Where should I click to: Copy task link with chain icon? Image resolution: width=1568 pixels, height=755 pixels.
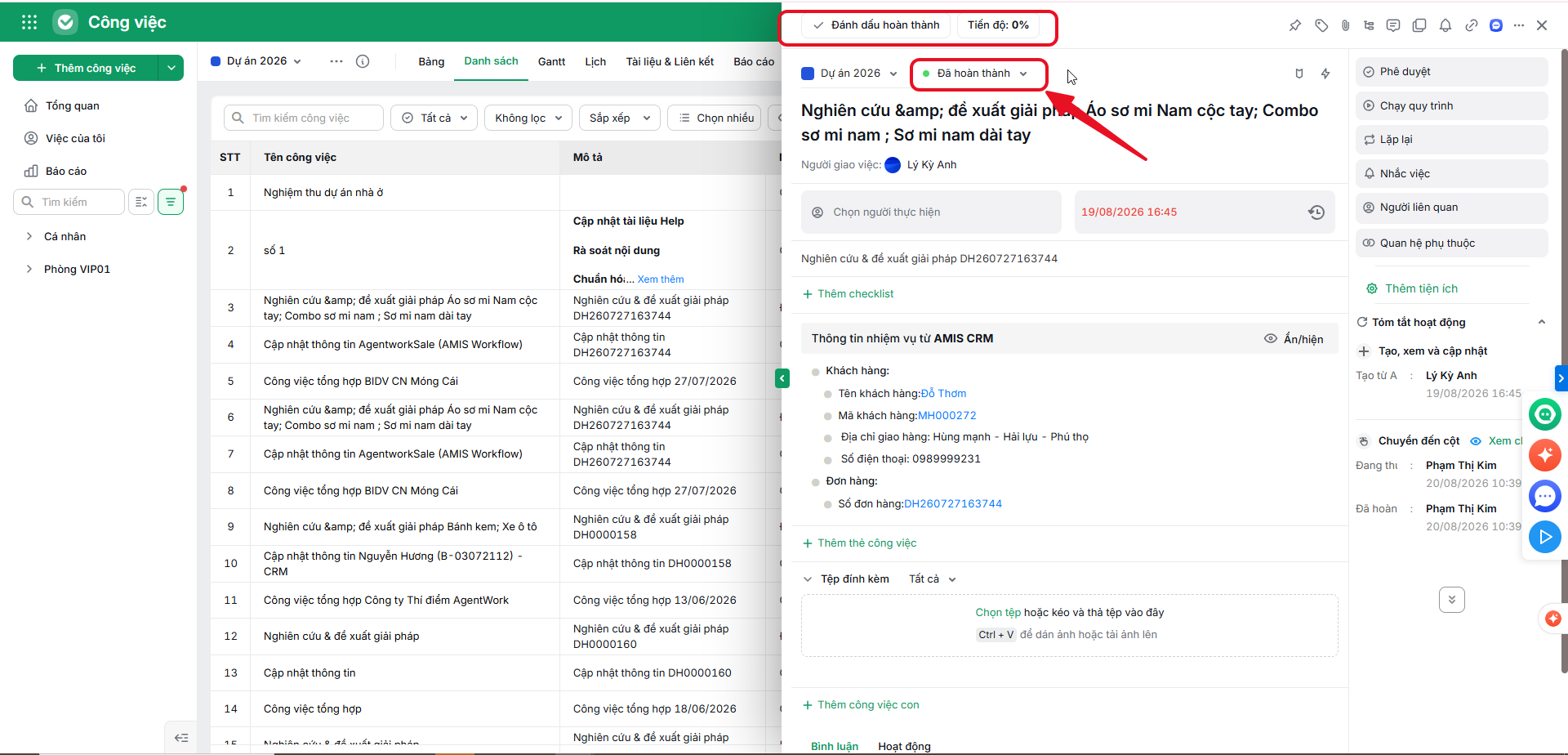point(1471,25)
